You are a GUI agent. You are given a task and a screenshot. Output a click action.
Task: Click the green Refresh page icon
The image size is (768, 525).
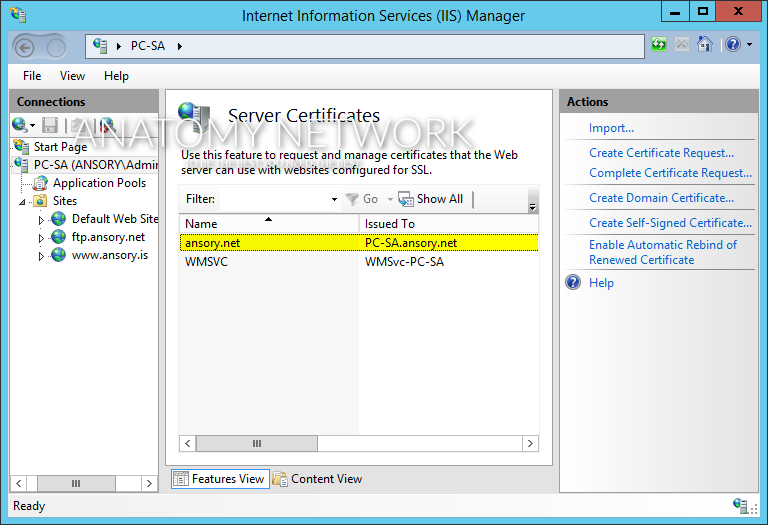(x=659, y=45)
